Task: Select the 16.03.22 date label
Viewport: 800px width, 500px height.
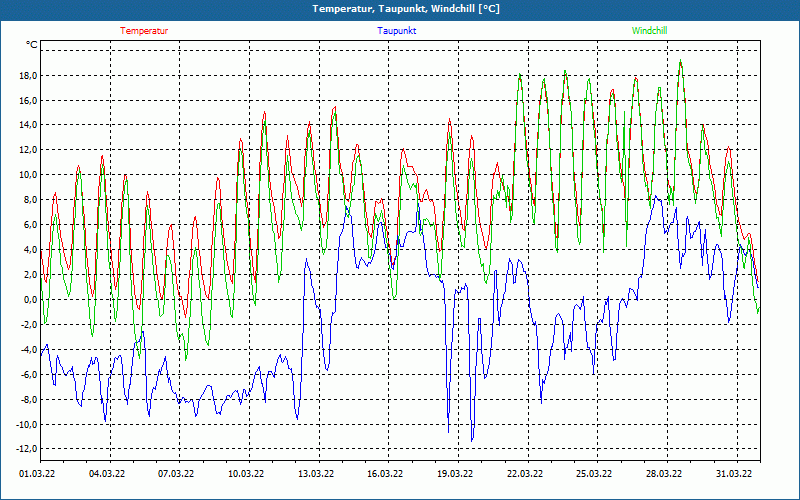Action: (385, 473)
